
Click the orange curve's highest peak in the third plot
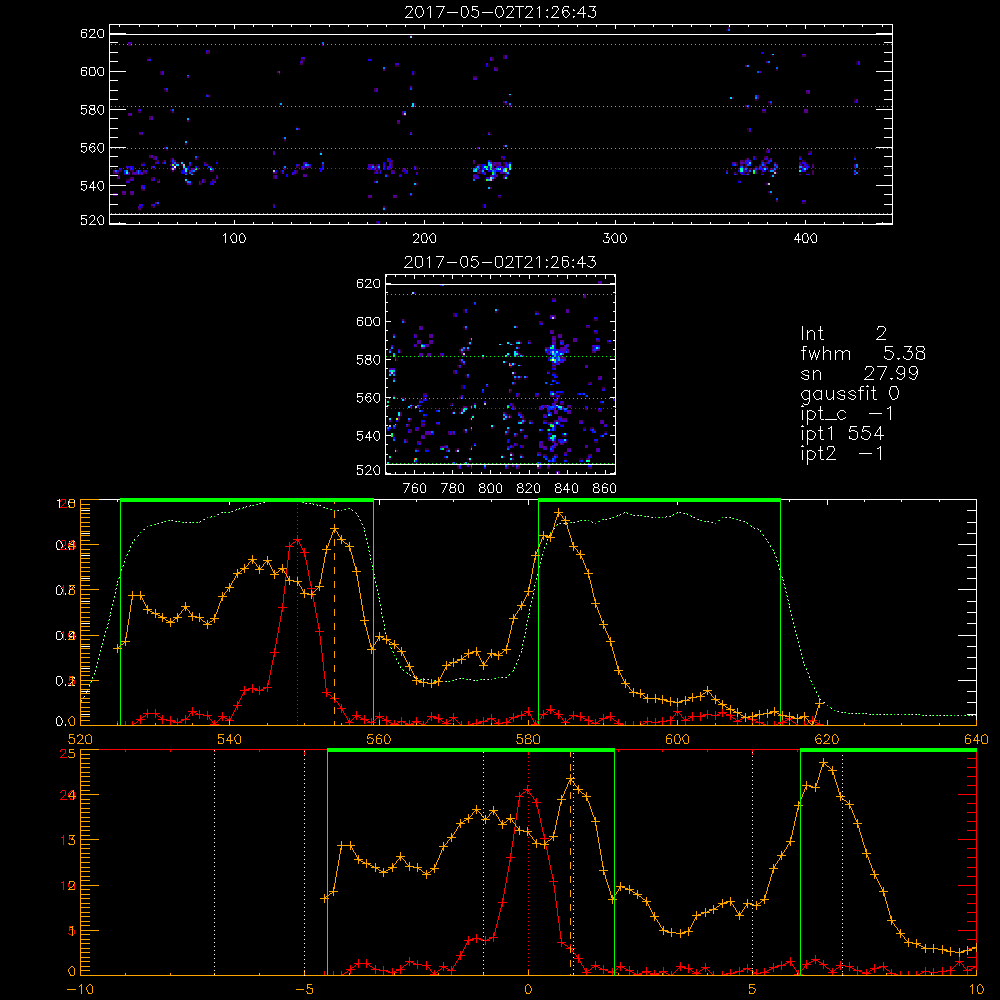coord(559,513)
